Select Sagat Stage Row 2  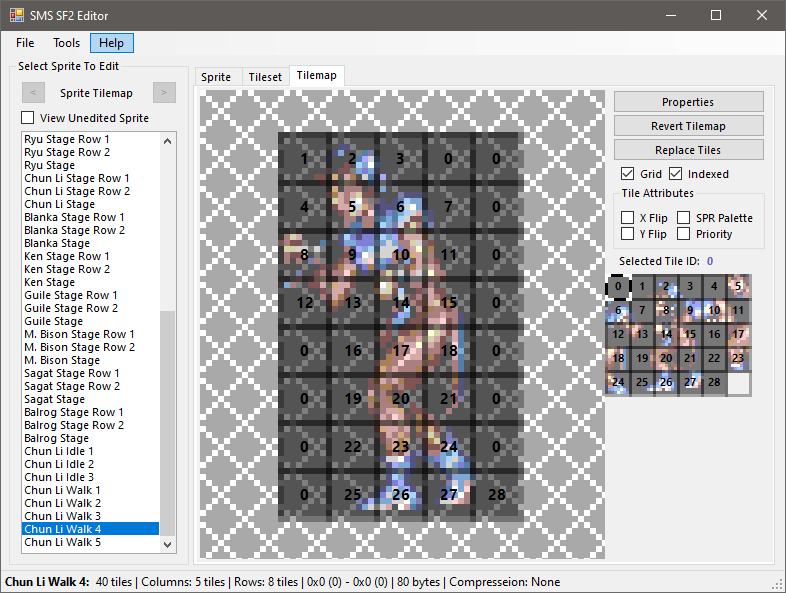click(x=90, y=386)
